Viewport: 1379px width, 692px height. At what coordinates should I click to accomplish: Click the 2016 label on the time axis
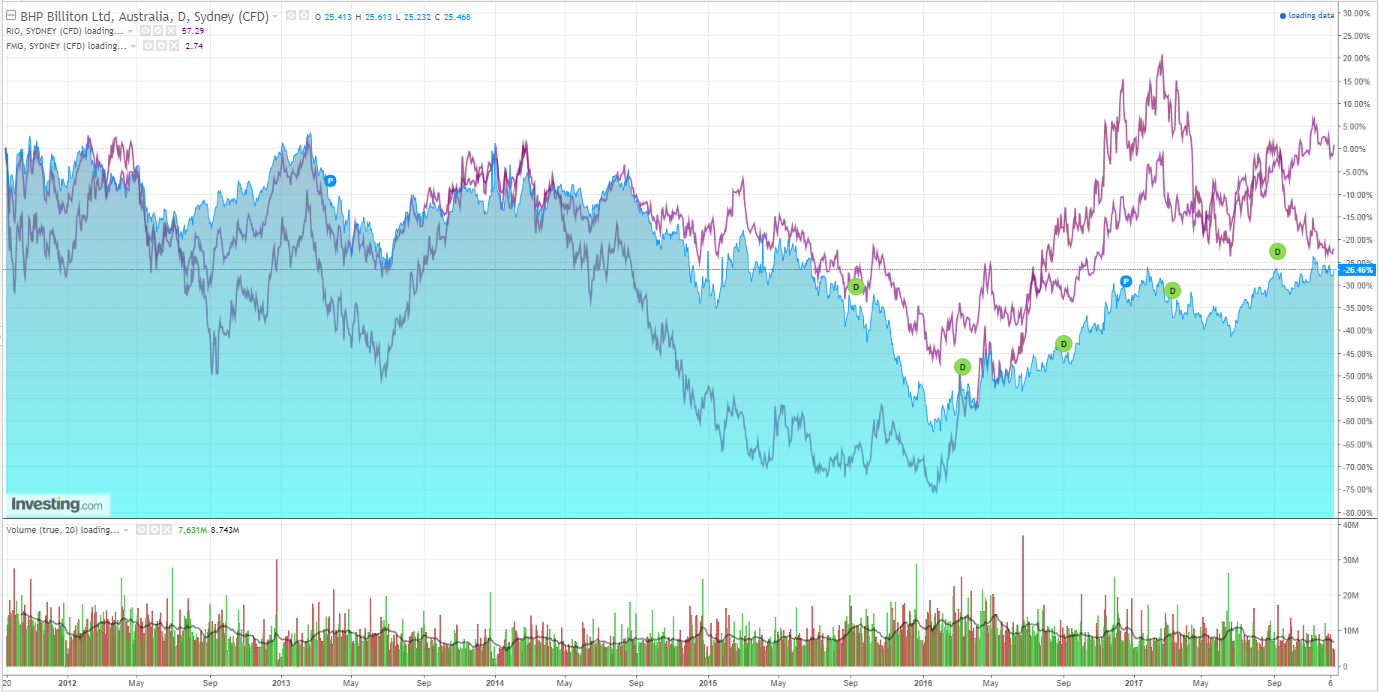(922, 684)
